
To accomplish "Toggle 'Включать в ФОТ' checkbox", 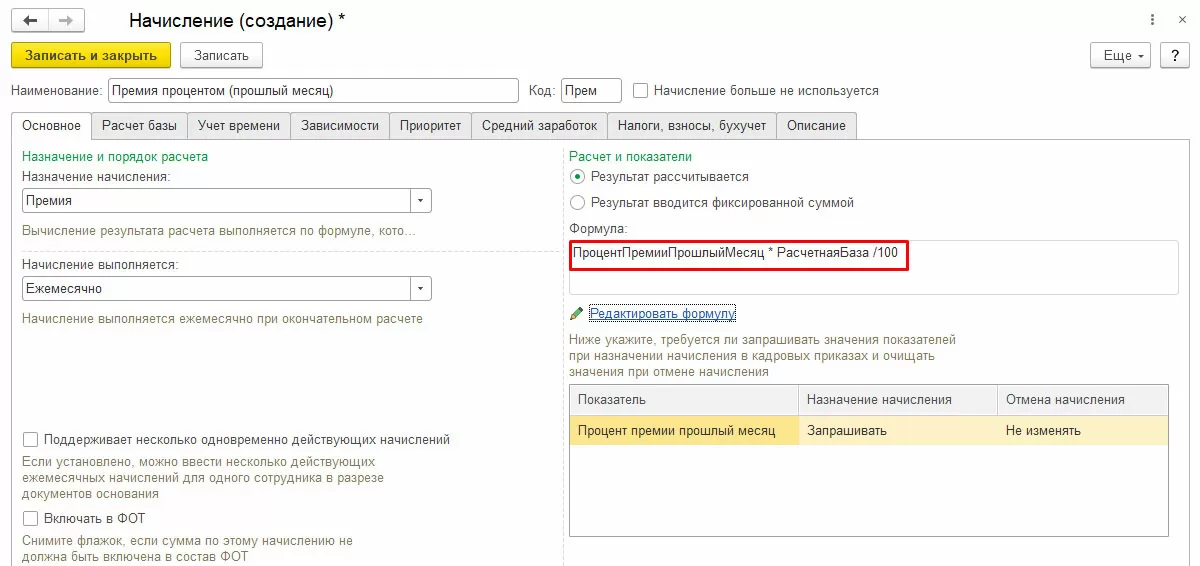I will (30, 518).
